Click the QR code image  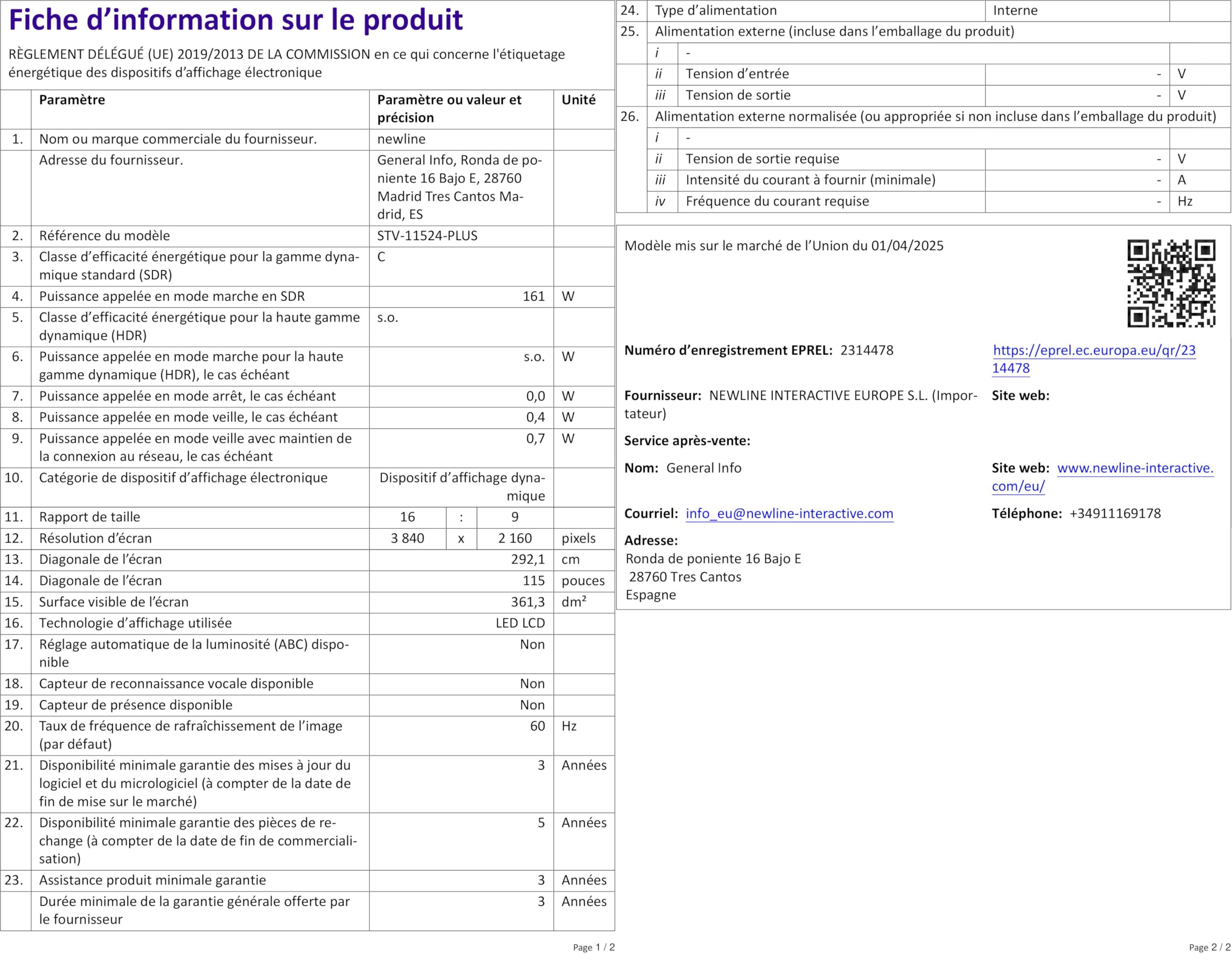point(1171,283)
